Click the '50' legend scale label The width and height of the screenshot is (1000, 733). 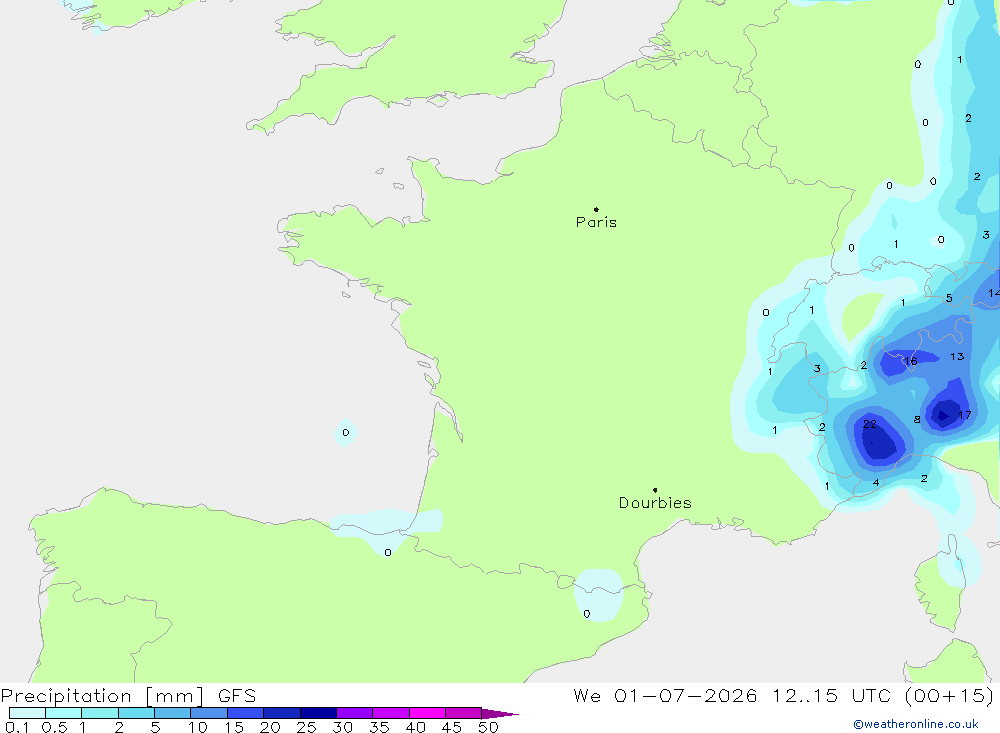[488, 727]
